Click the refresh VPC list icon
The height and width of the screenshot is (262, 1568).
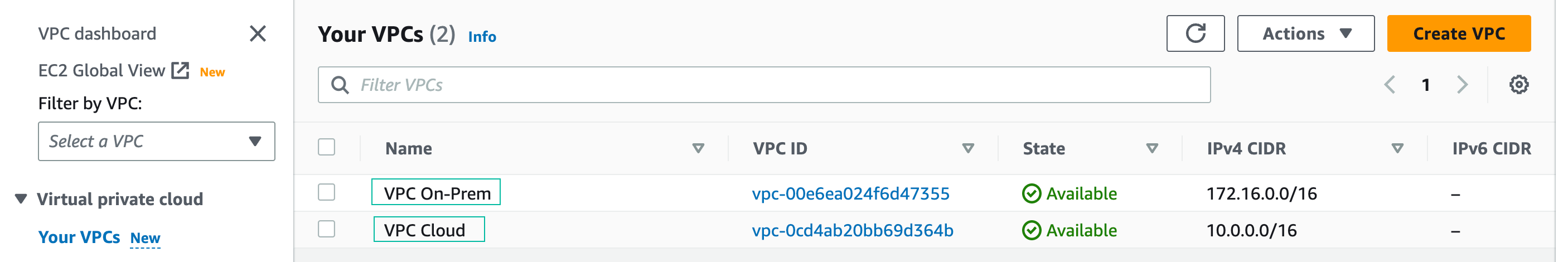(x=1195, y=33)
